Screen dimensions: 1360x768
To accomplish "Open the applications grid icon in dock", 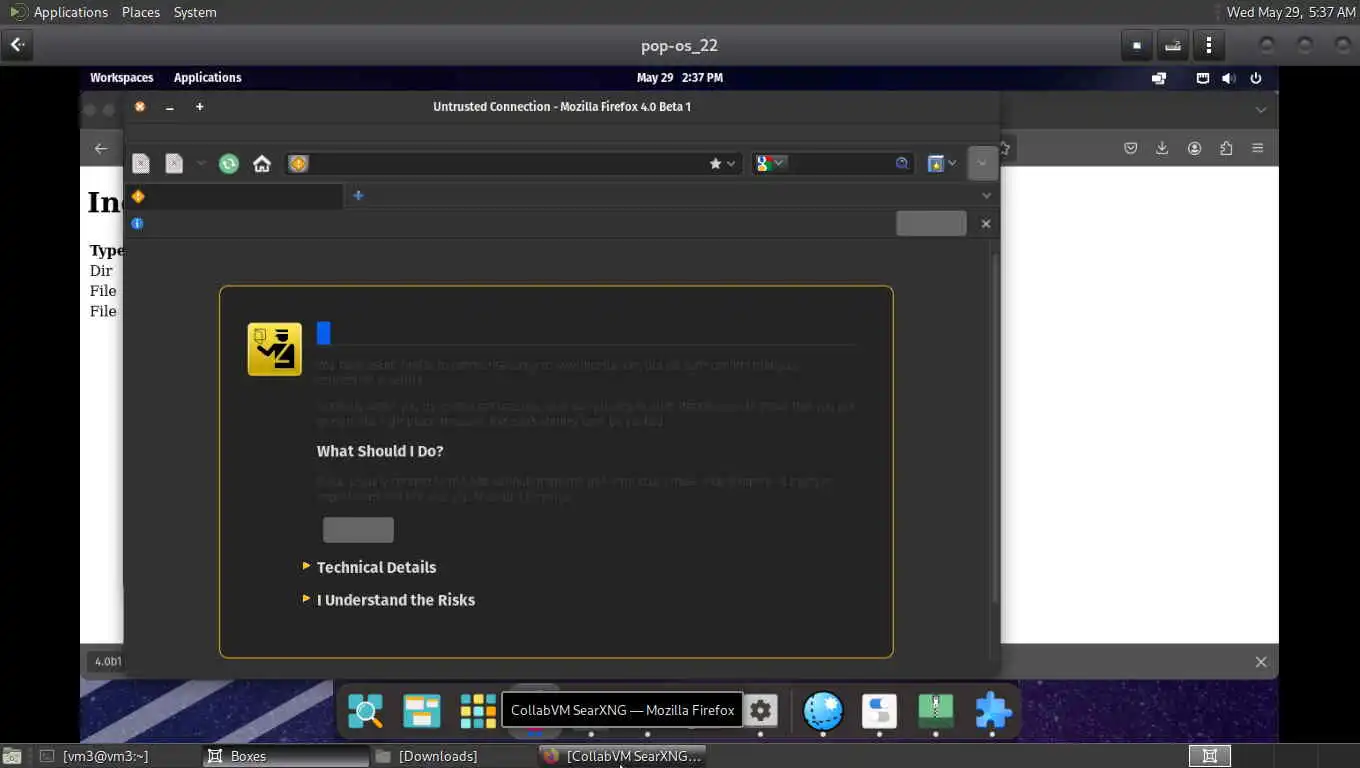I will (x=478, y=711).
